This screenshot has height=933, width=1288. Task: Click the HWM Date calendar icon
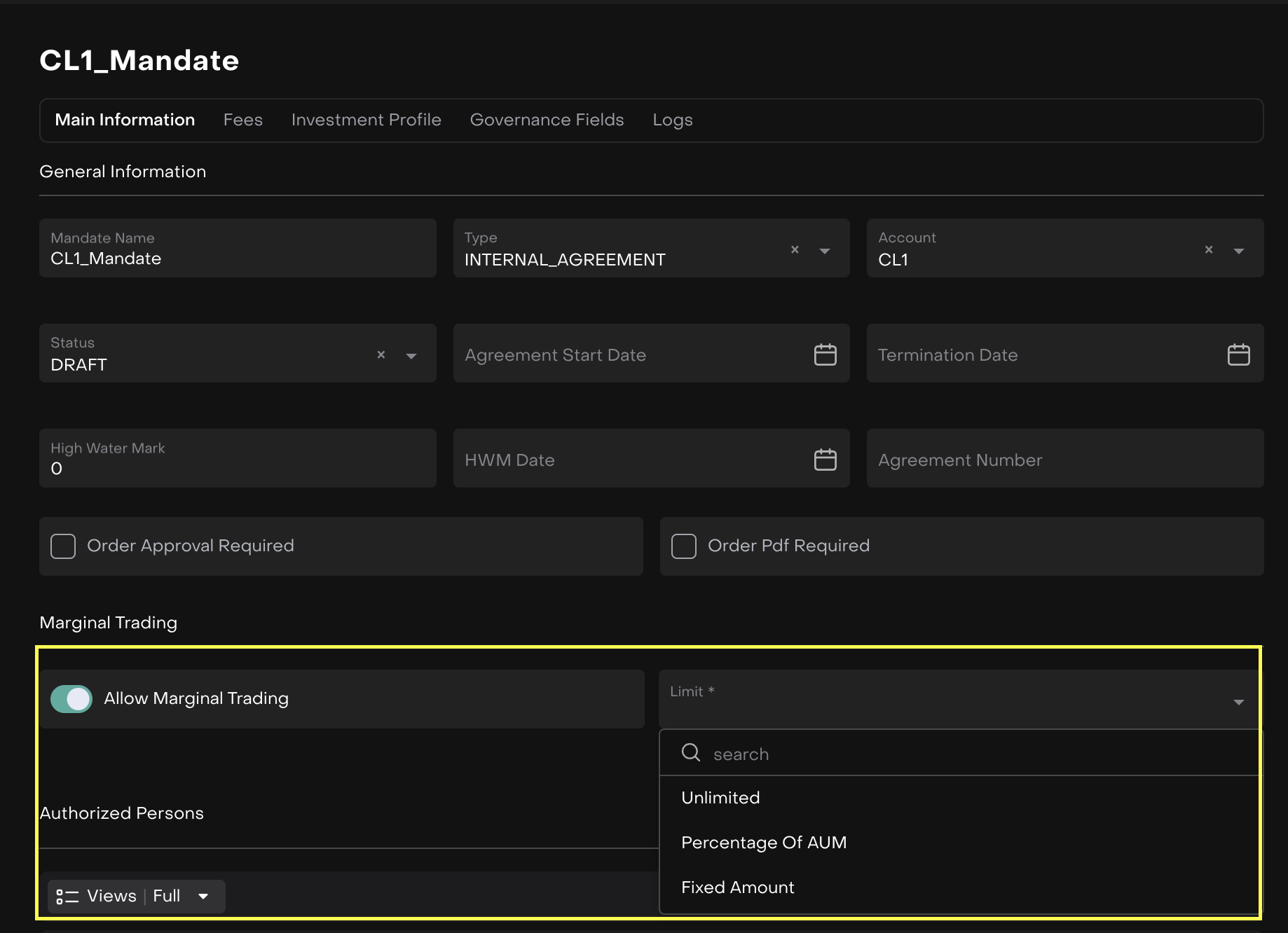click(825, 459)
